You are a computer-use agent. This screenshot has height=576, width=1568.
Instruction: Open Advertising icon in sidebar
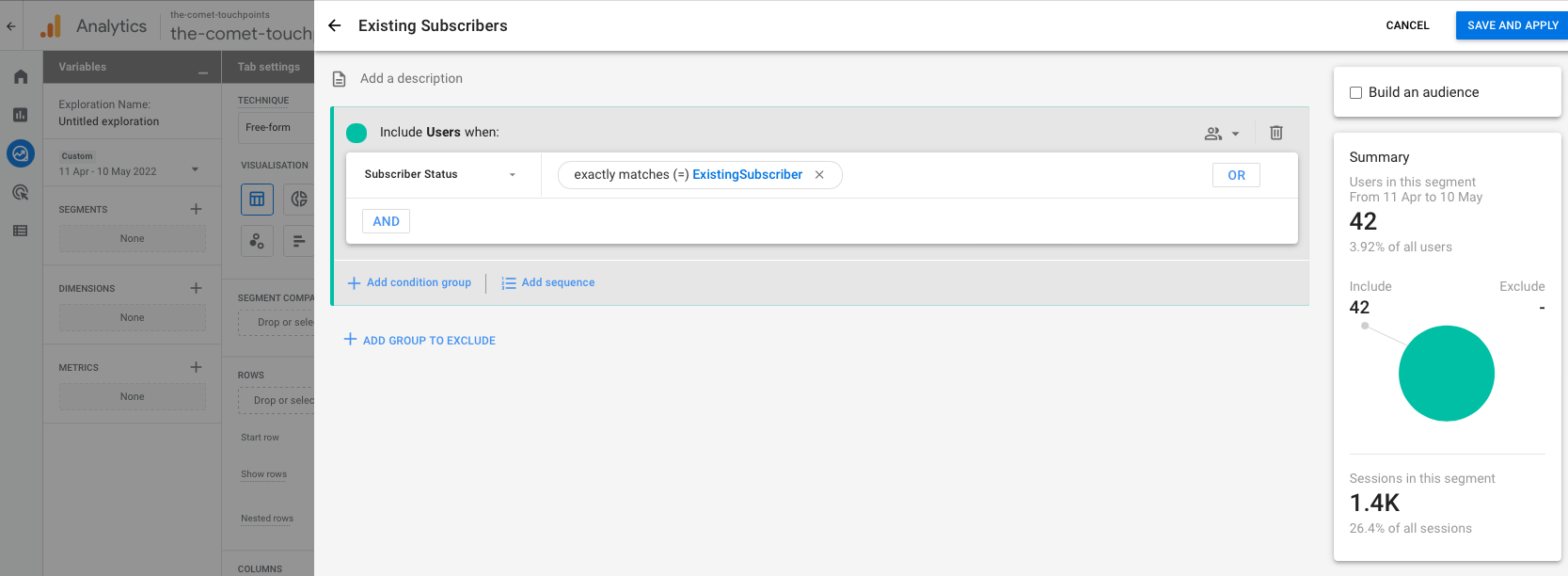click(x=21, y=192)
